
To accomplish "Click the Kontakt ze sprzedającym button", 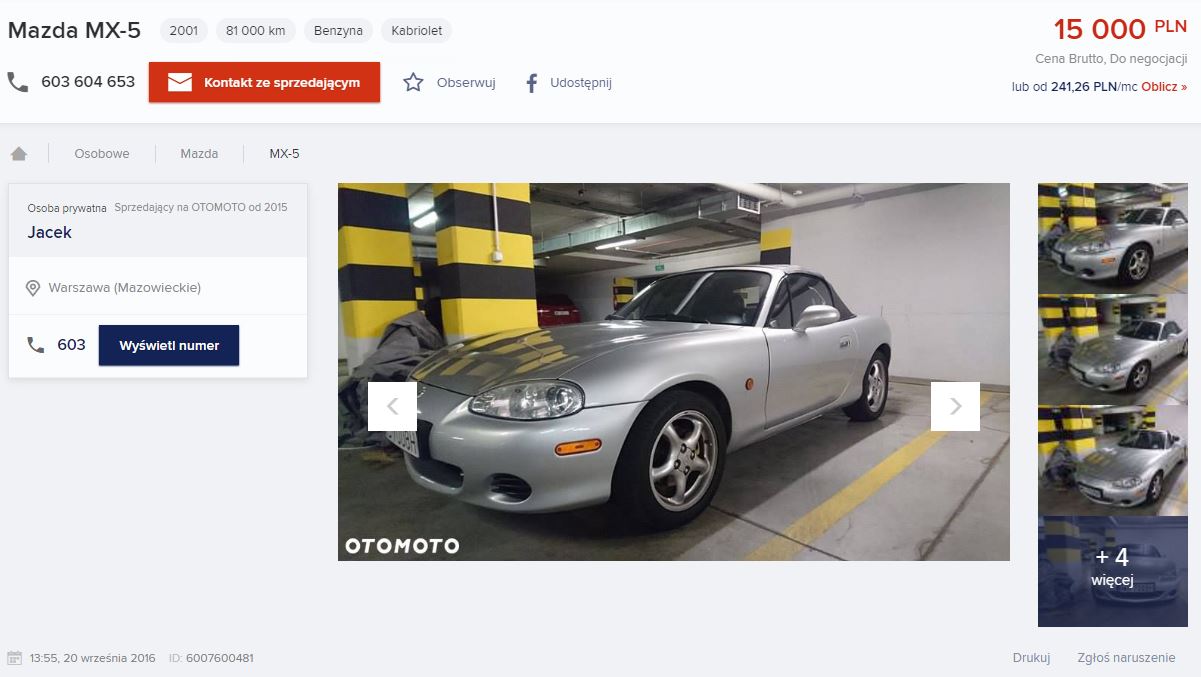I will tap(264, 82).
